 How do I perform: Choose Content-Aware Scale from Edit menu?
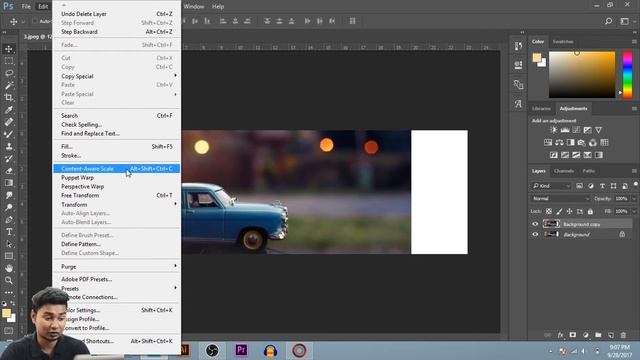[x=117, y=169]
